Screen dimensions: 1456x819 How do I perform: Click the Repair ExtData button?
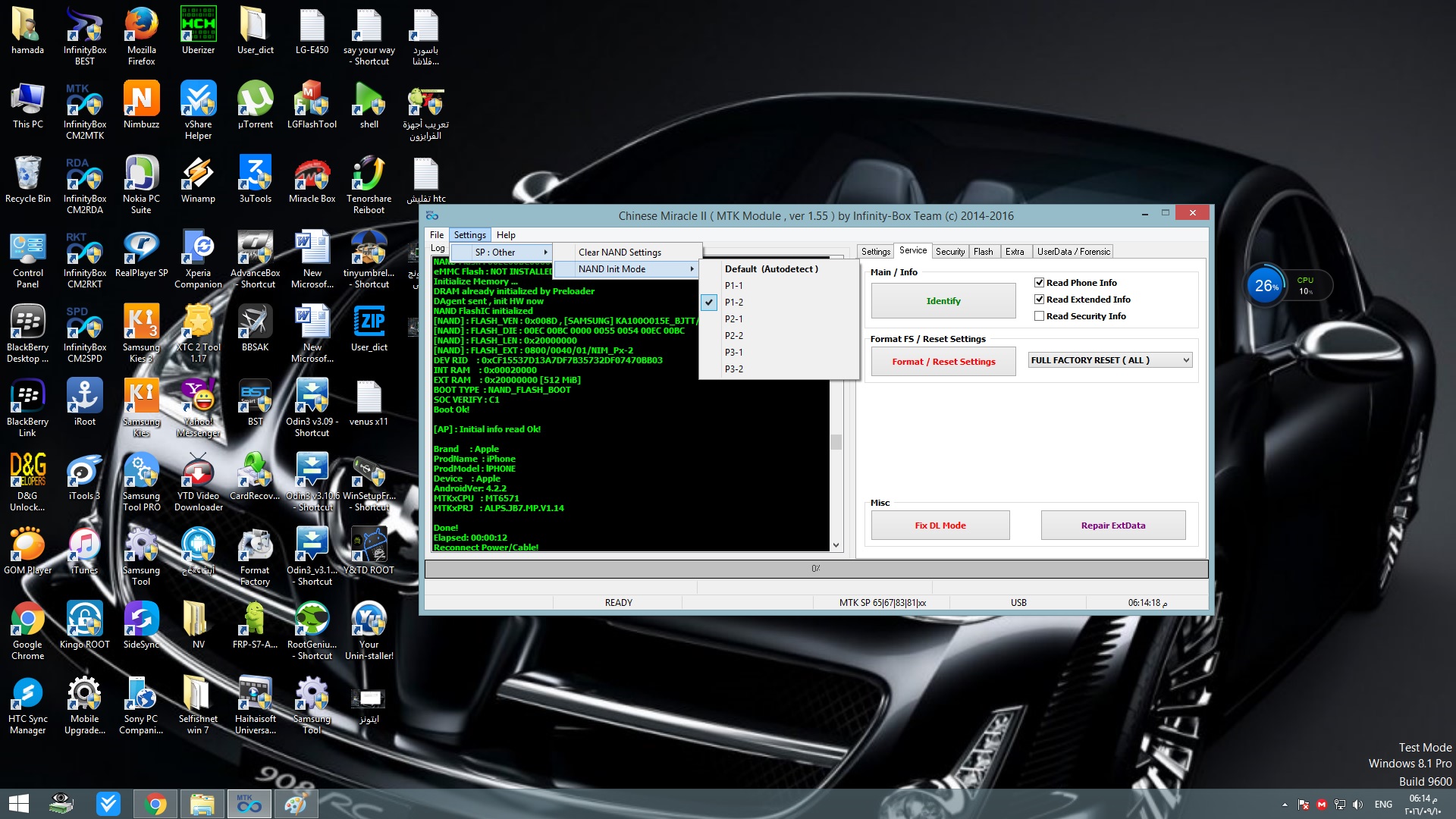click(1113, 526)
